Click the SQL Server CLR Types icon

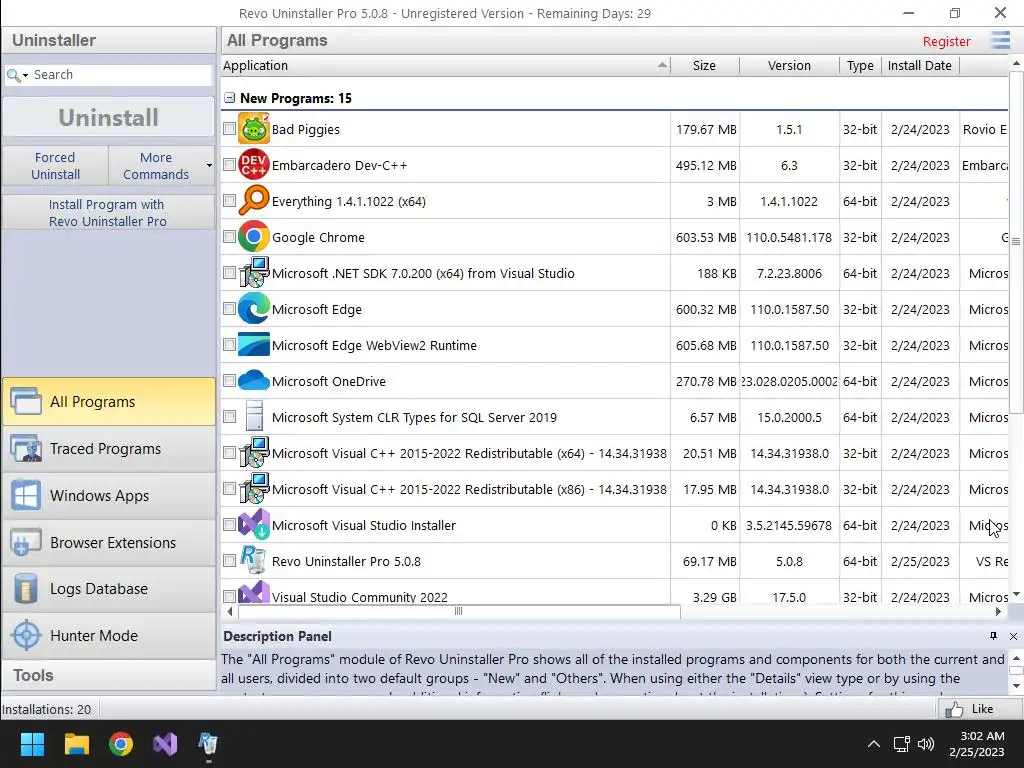click(x=254, y=416)
